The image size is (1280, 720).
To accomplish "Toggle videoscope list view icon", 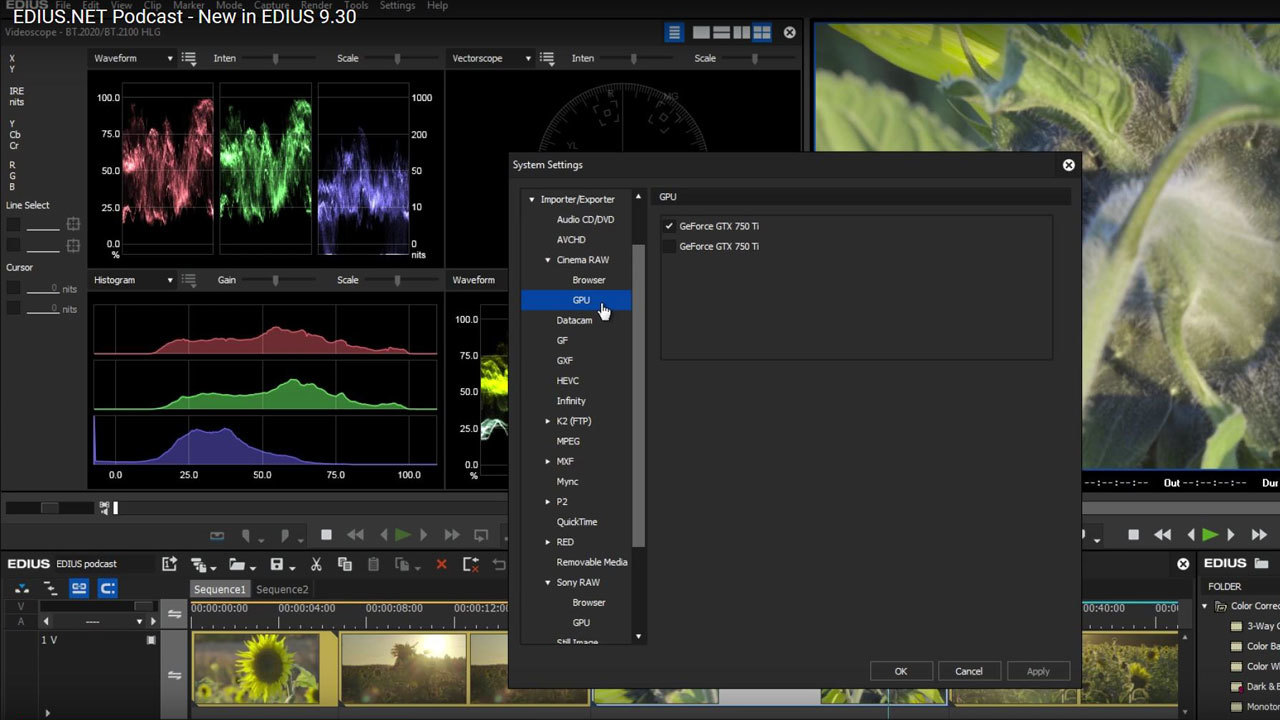I will click(x=675, y=33).
